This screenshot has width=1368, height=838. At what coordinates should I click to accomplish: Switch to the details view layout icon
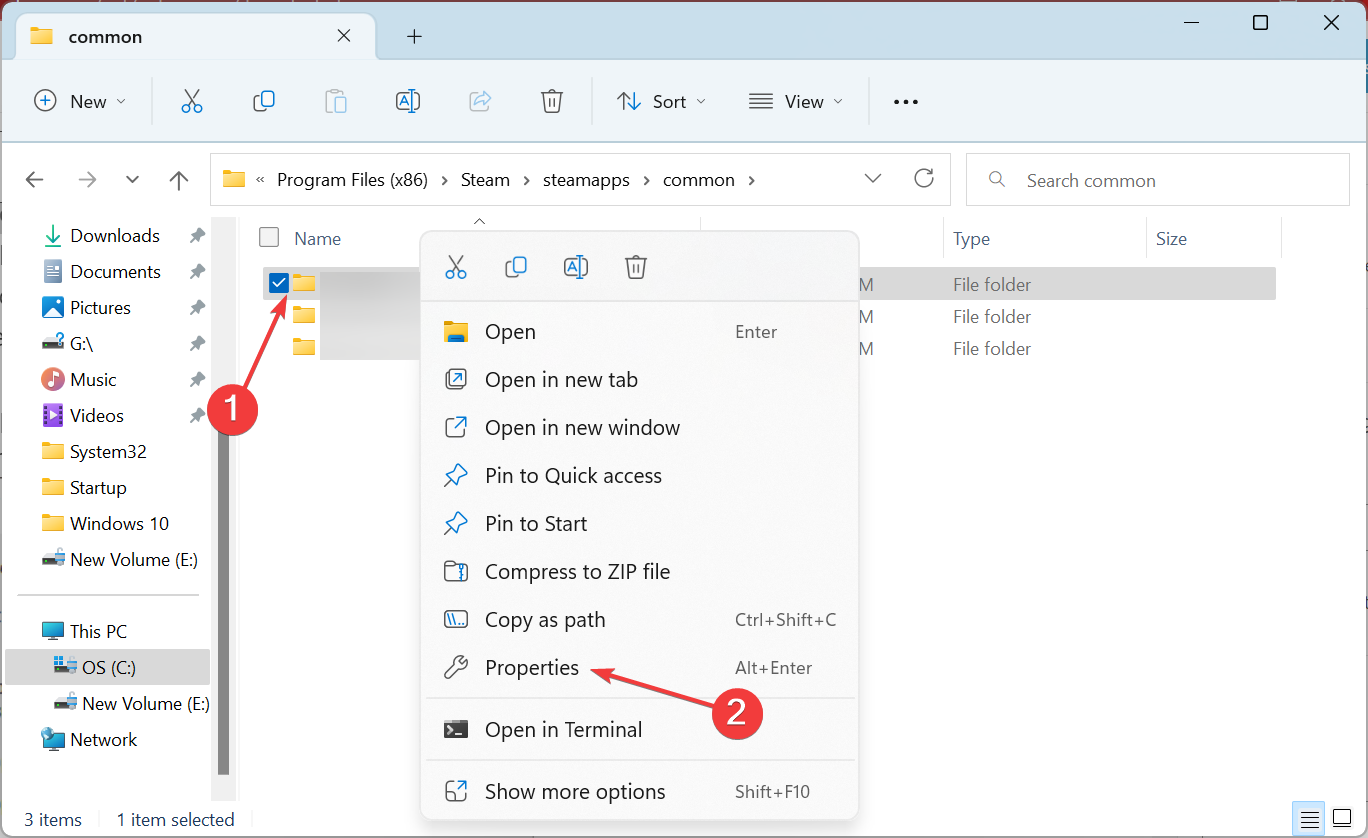coord(1307,819)
